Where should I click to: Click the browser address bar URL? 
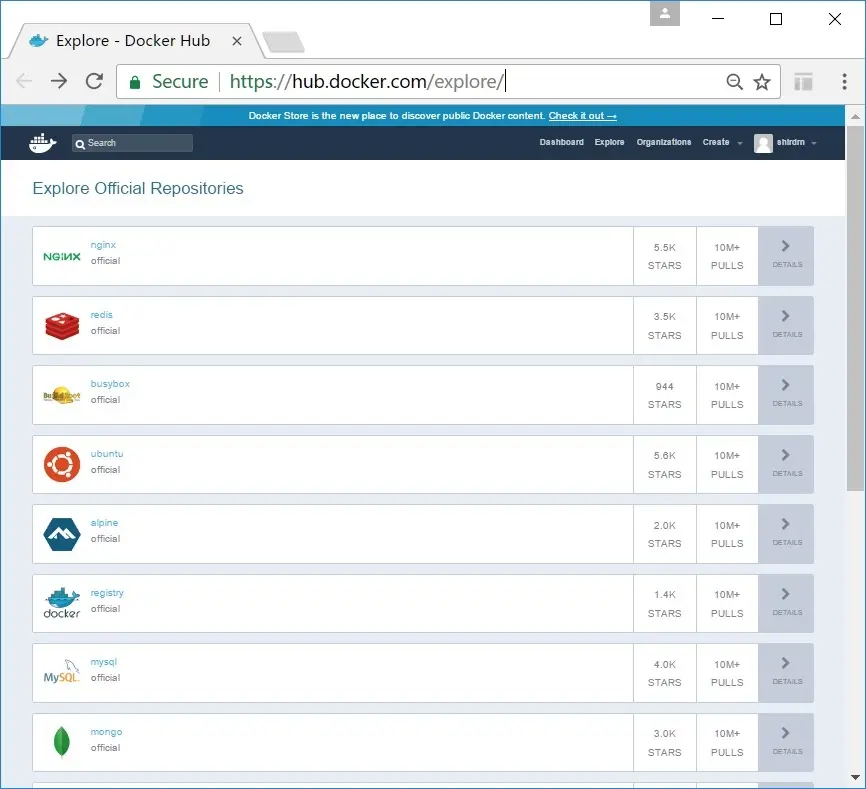click(367, 82)
